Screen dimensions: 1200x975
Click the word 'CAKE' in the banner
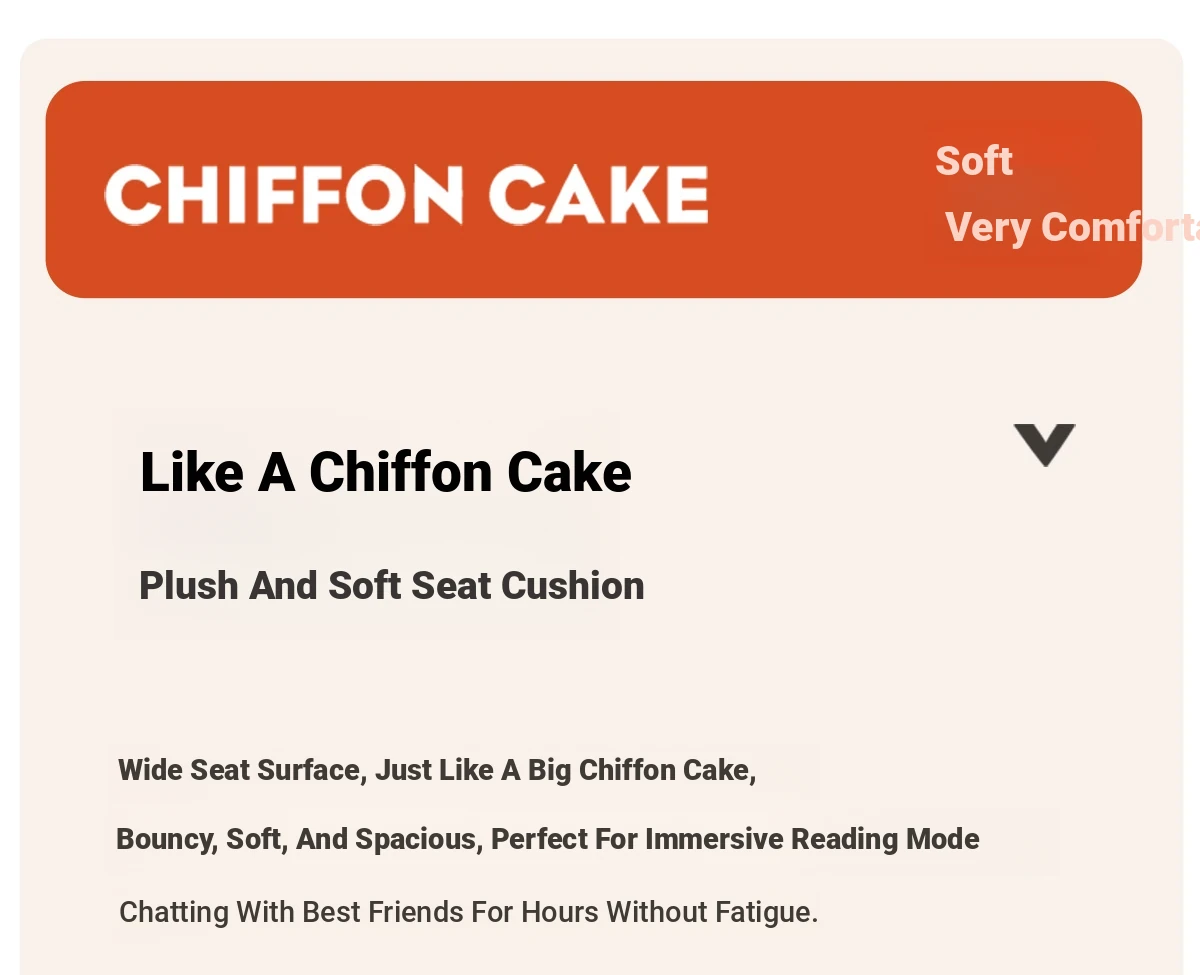[x=599, y=195]
